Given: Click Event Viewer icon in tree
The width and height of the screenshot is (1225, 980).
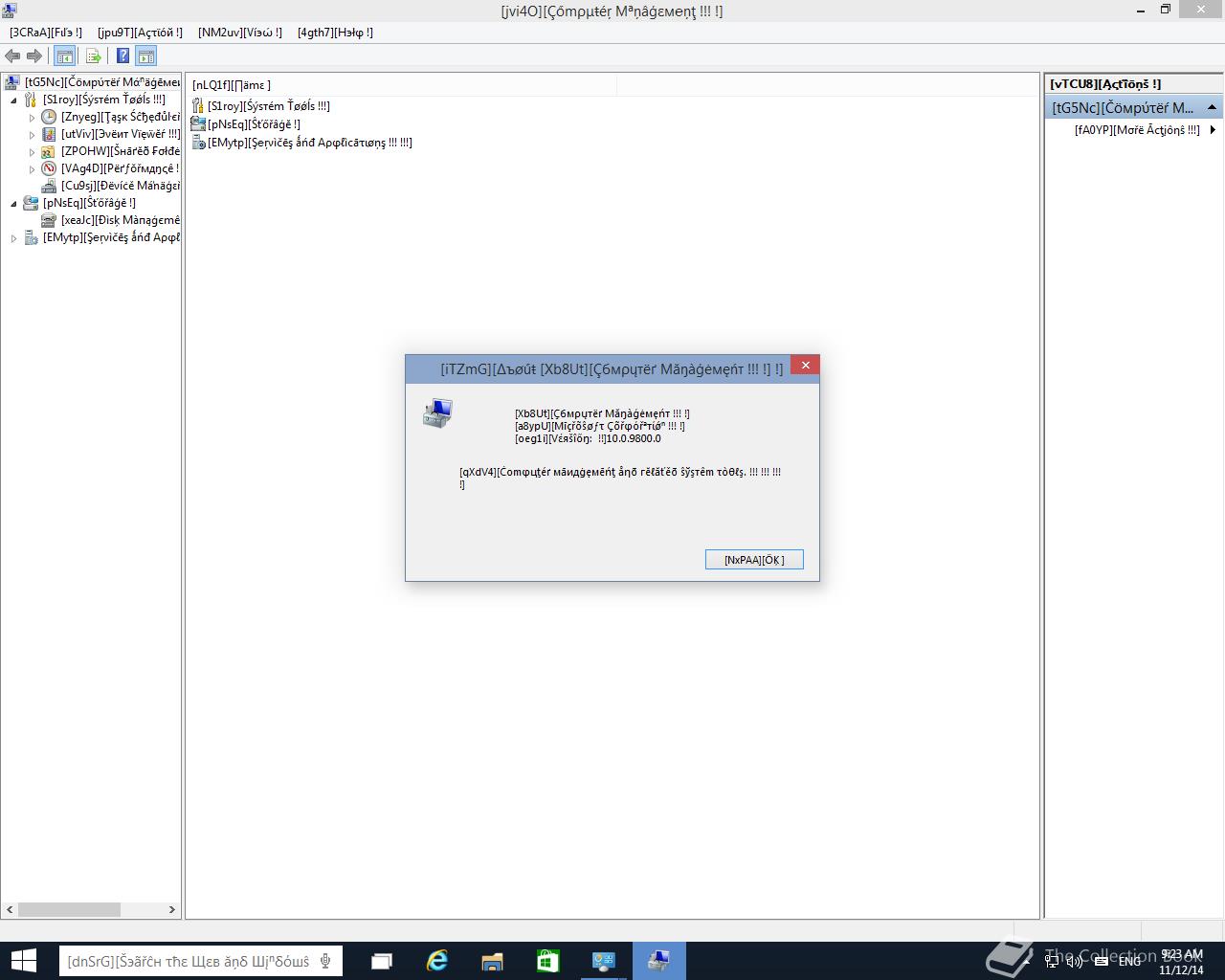Looking at the screenshot, I should 49,134.
